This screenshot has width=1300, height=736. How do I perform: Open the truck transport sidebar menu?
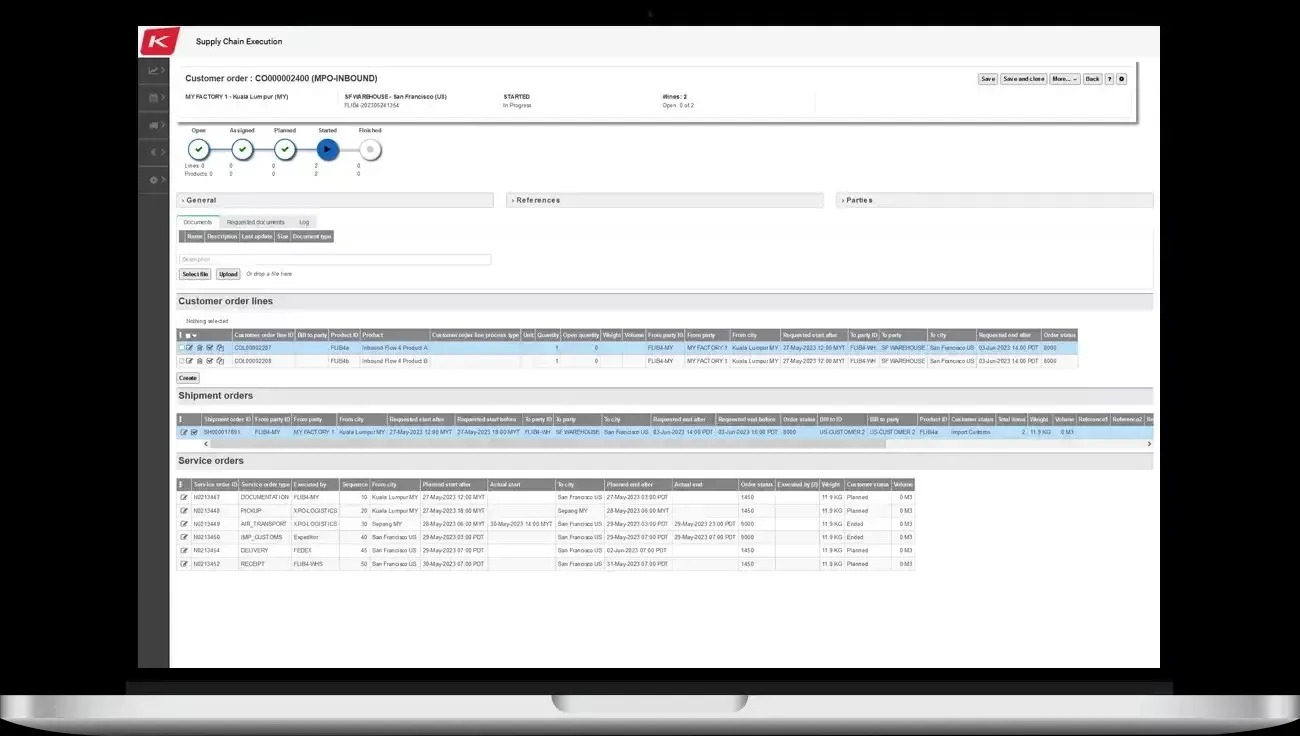tap(154, 126)
